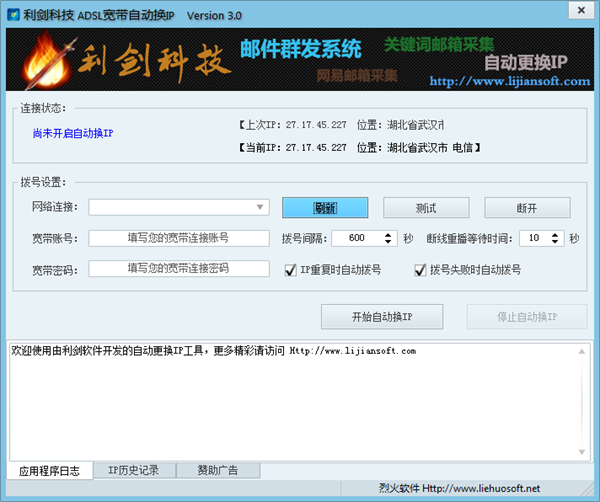Switch to 赞助广告 tab

pos(218,470)
